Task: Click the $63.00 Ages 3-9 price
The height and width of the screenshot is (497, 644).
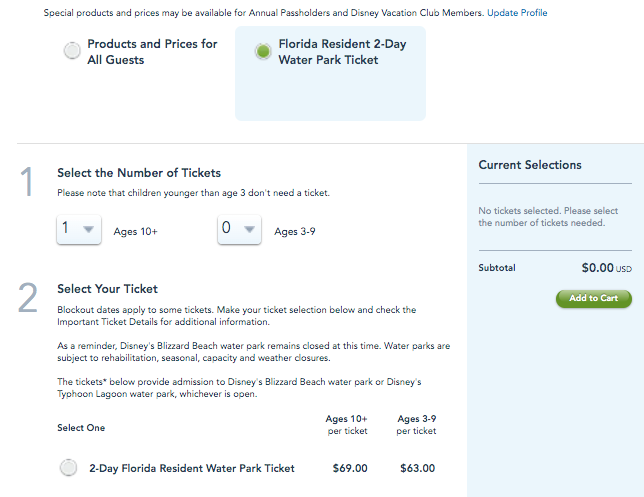Action: coord(417,468)
